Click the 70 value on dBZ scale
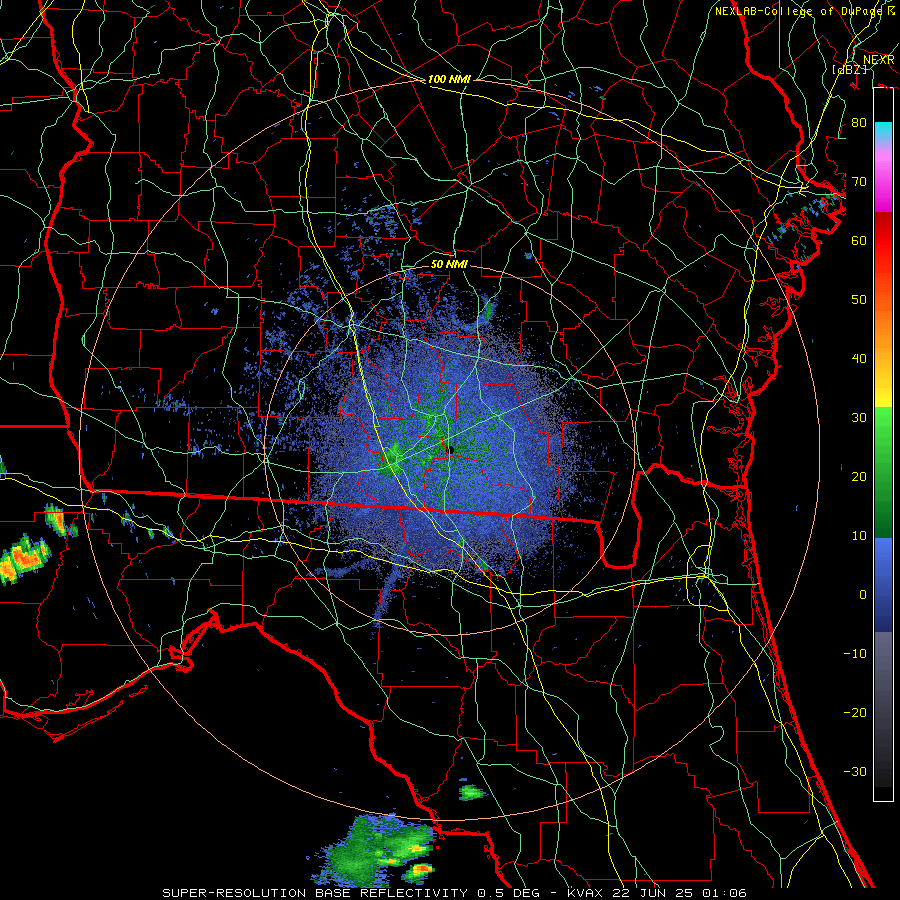This screenshot has height=900, width=900. pos(859,182)
